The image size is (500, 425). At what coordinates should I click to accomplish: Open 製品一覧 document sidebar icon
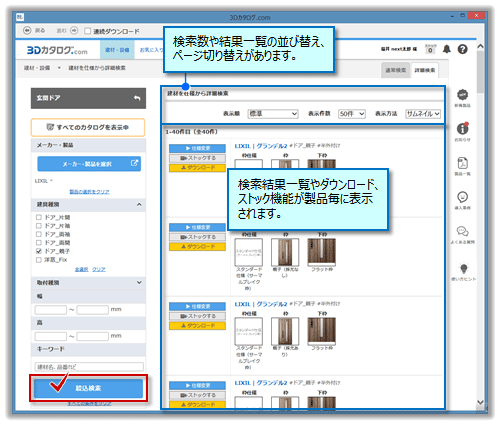pos(462,163)
